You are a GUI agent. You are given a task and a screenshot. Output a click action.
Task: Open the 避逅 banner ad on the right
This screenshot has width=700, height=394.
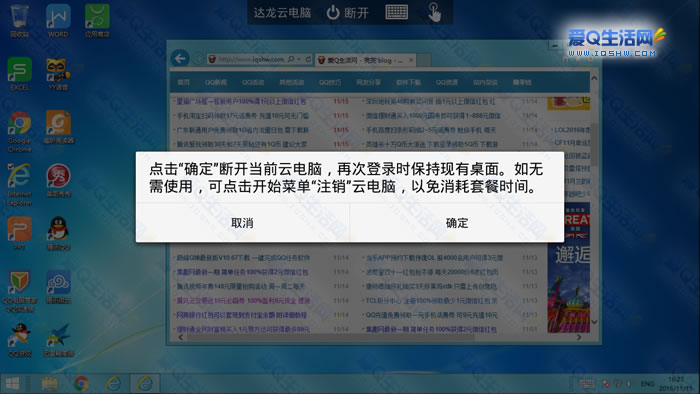coord(569,268)
